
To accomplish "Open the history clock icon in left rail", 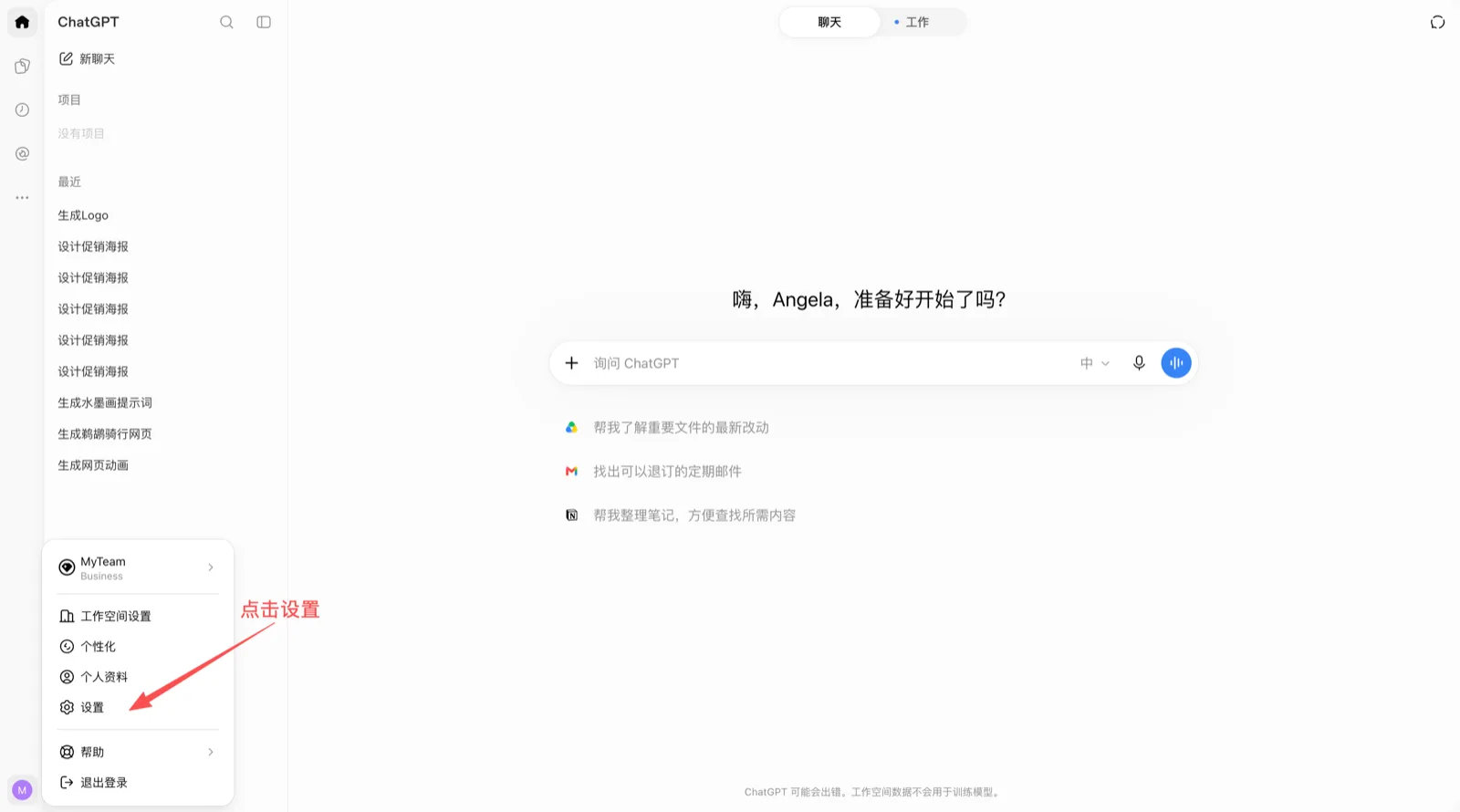I will [22, 109].
